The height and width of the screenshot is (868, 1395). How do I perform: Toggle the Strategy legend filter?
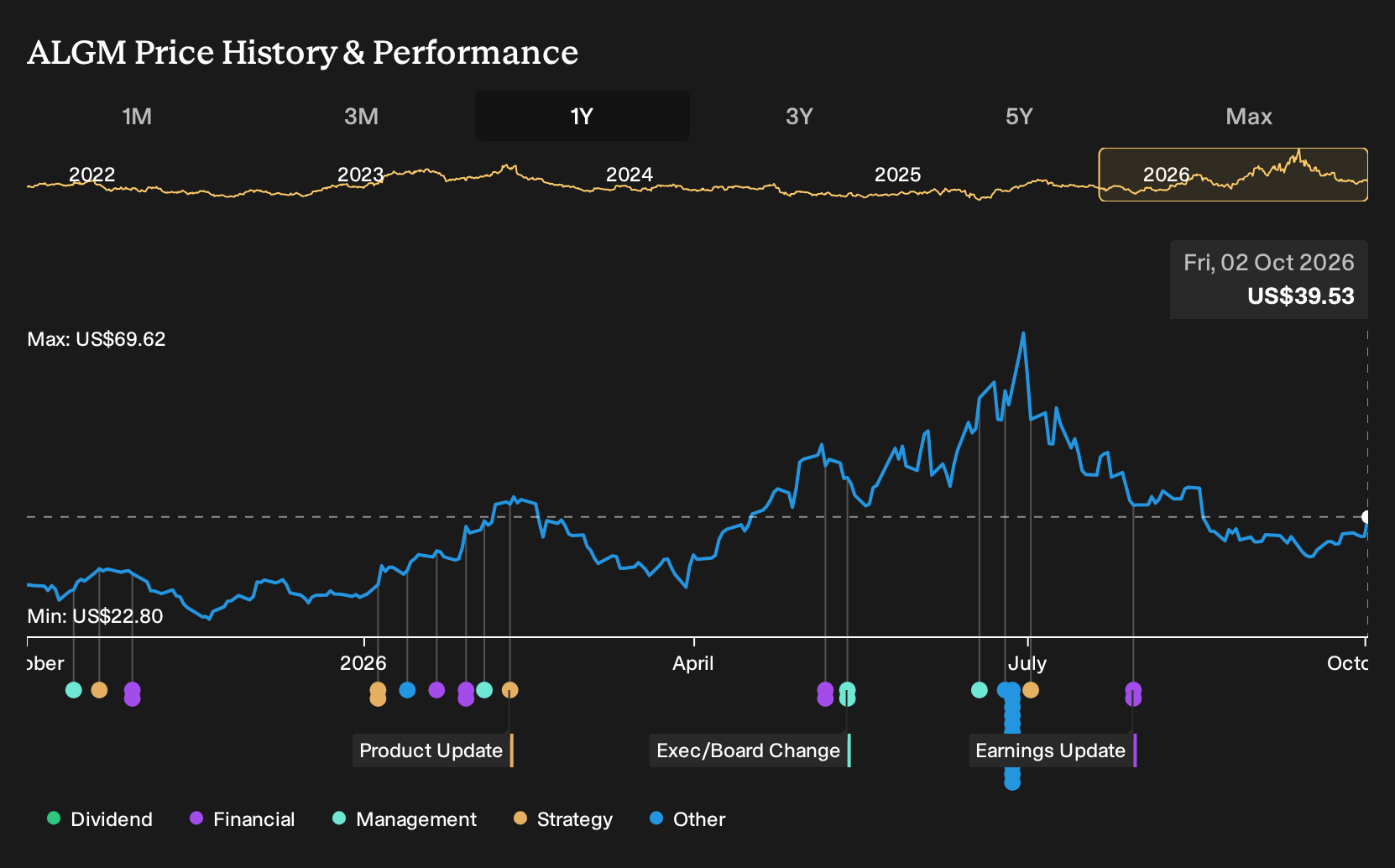(563, 819)
